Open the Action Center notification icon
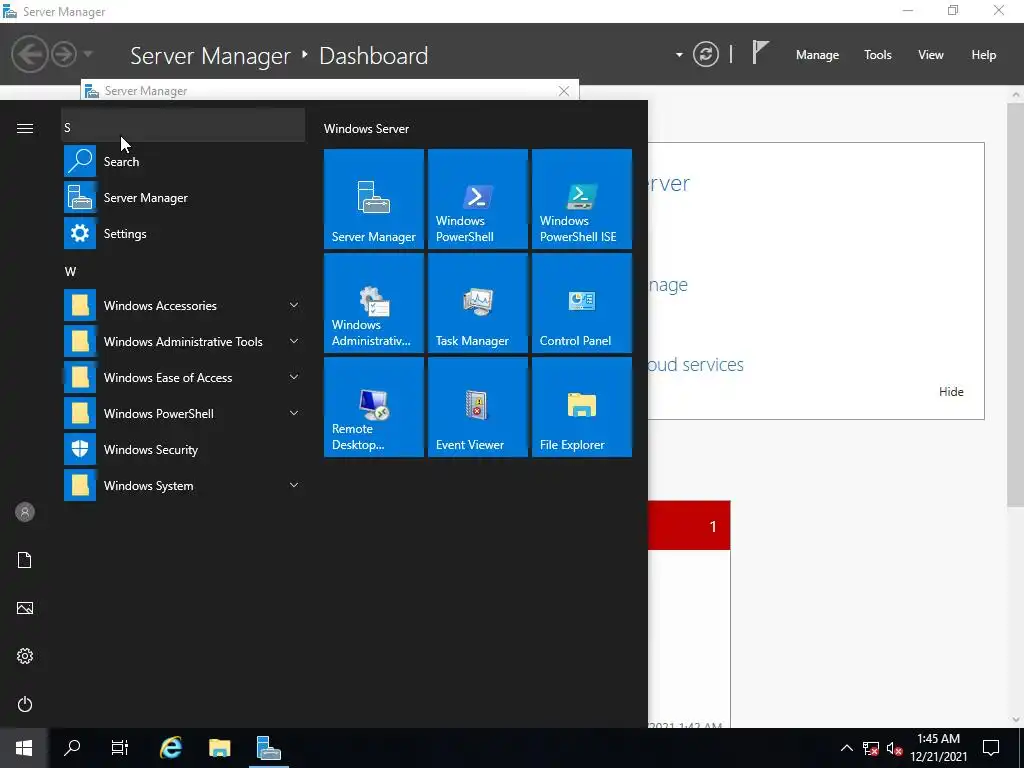The width and height of the screenshot is (1024, 768). 991,748
